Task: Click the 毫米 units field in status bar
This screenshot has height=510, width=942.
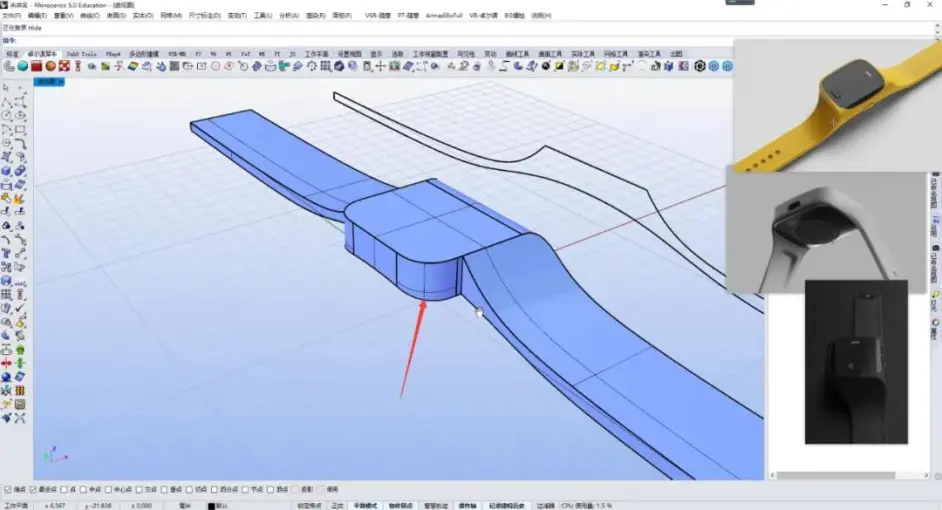Action: [x=184, y=506]
